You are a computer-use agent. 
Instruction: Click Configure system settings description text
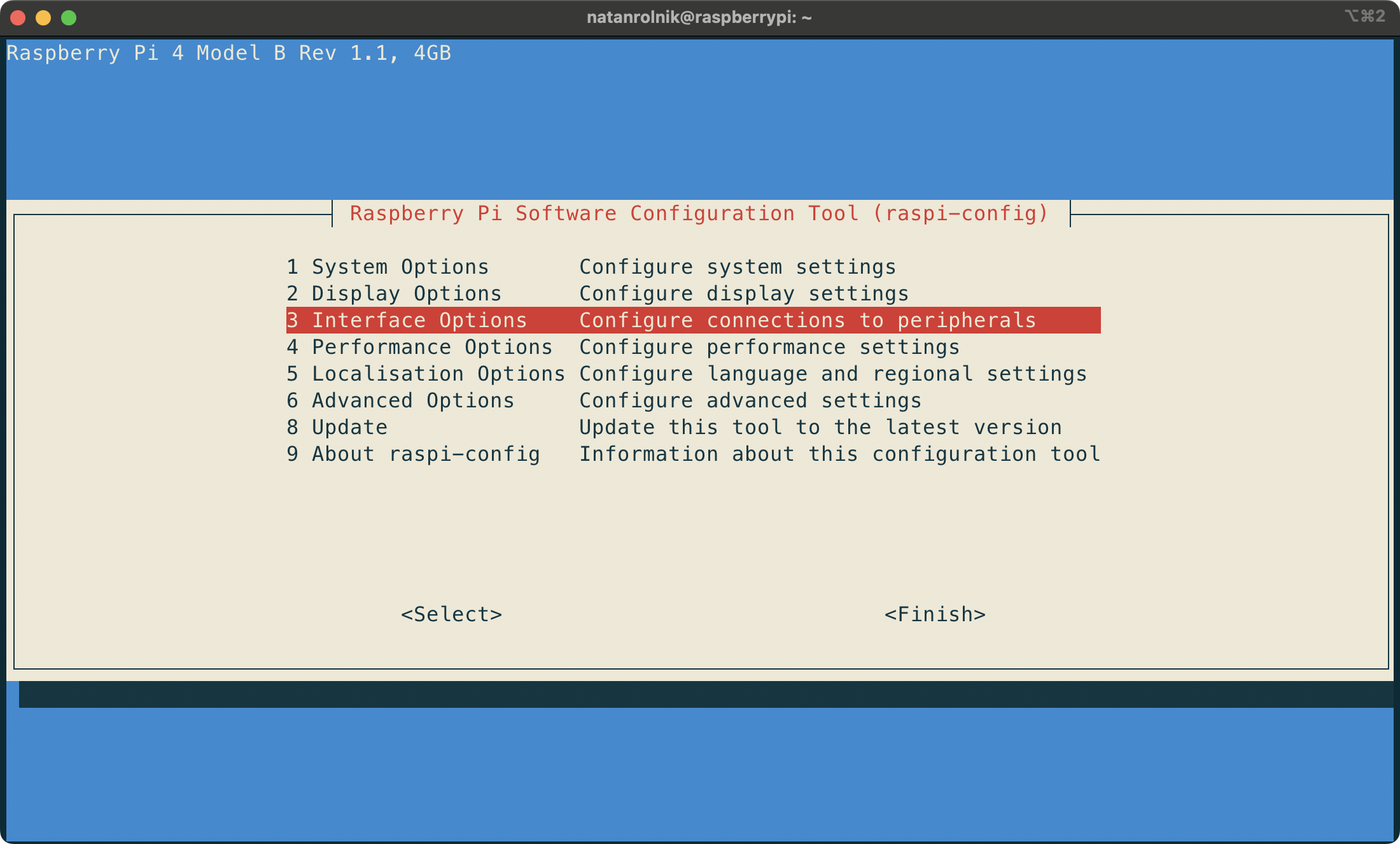pos(738,267)
